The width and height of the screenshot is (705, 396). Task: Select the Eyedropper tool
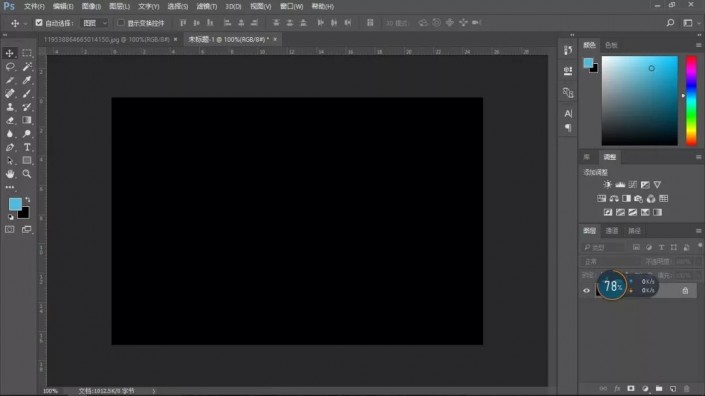(27, 80)
